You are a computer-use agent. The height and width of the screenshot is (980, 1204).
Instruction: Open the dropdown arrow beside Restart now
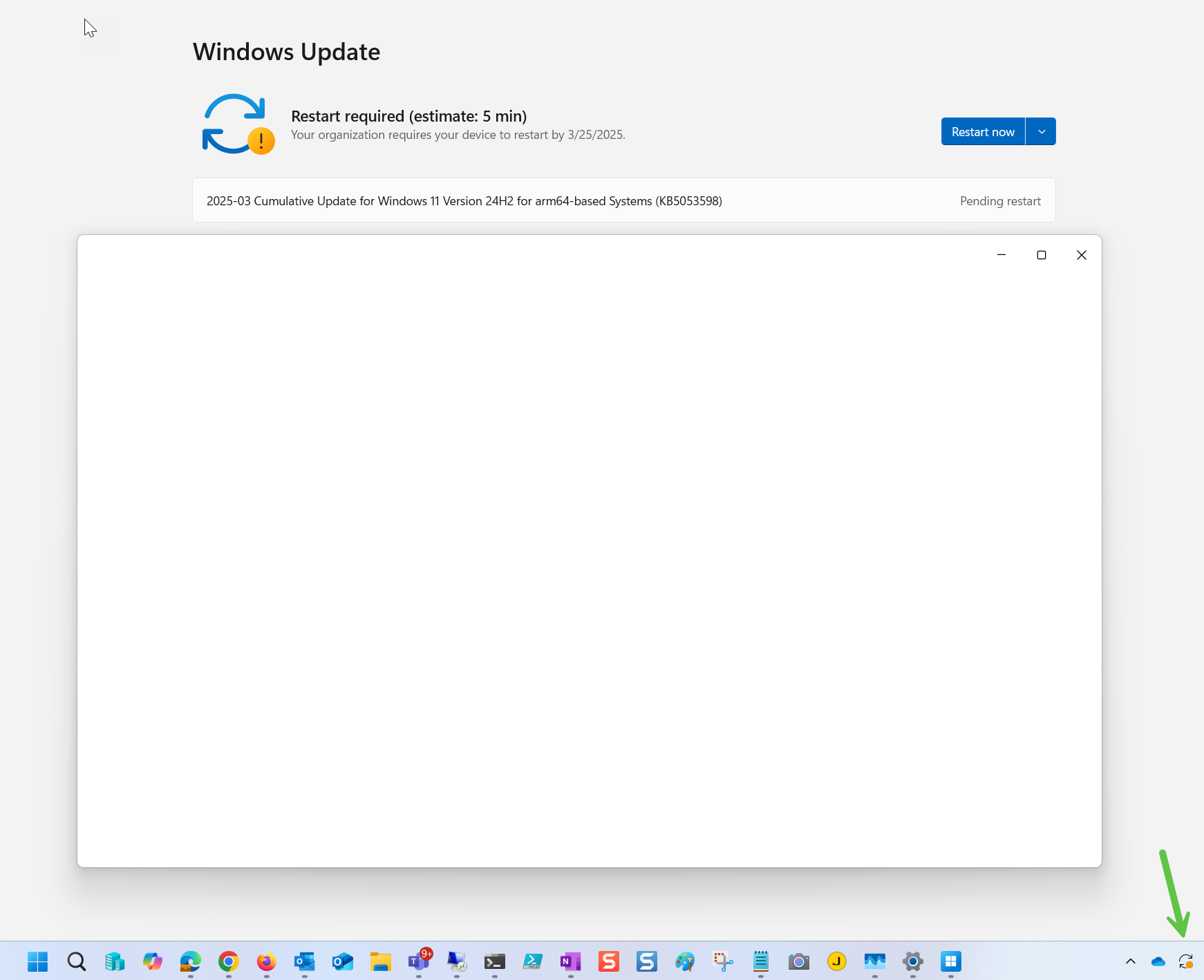[x=1041, y=131]
